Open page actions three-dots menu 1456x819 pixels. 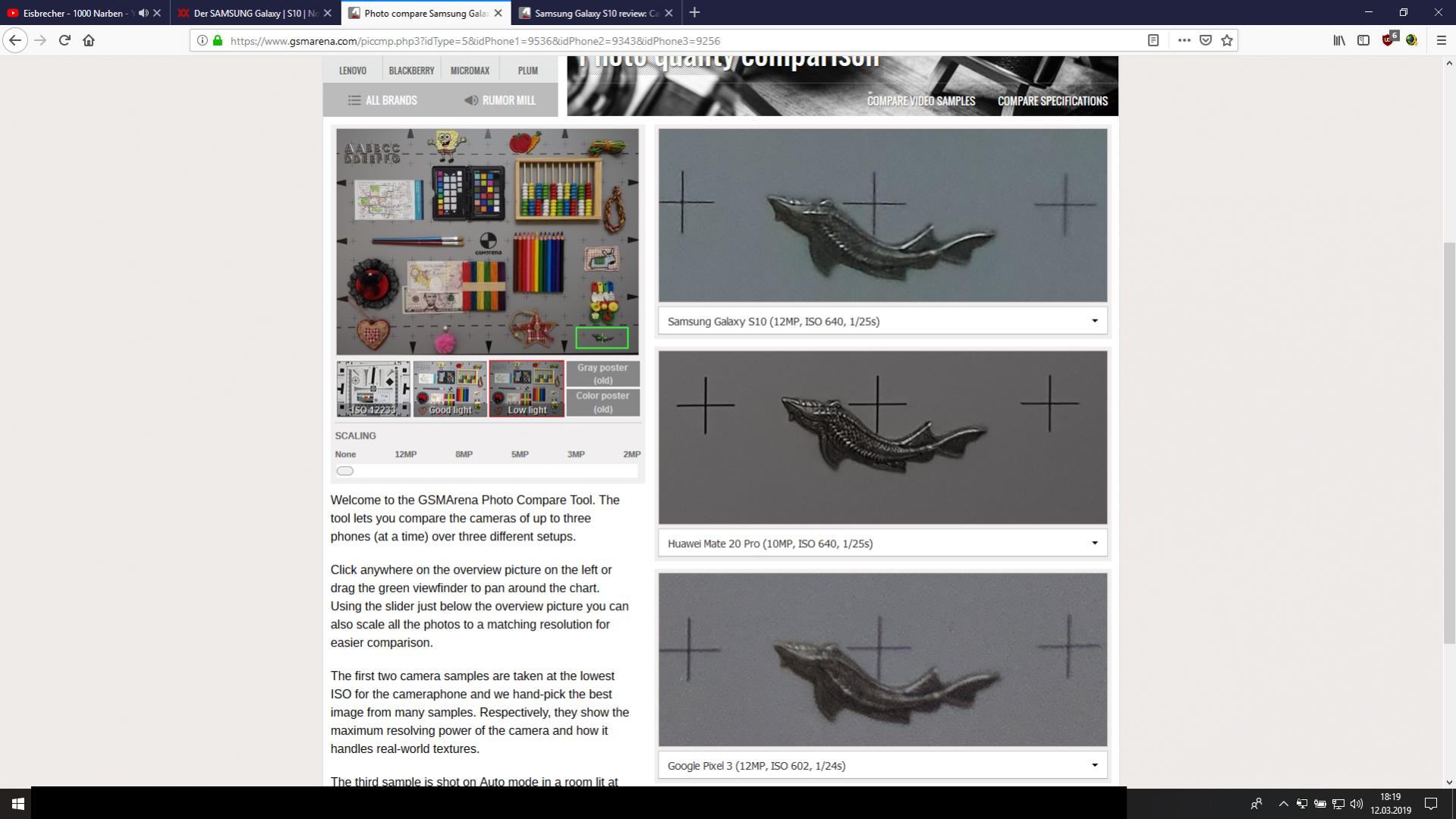coord(1184,40)
